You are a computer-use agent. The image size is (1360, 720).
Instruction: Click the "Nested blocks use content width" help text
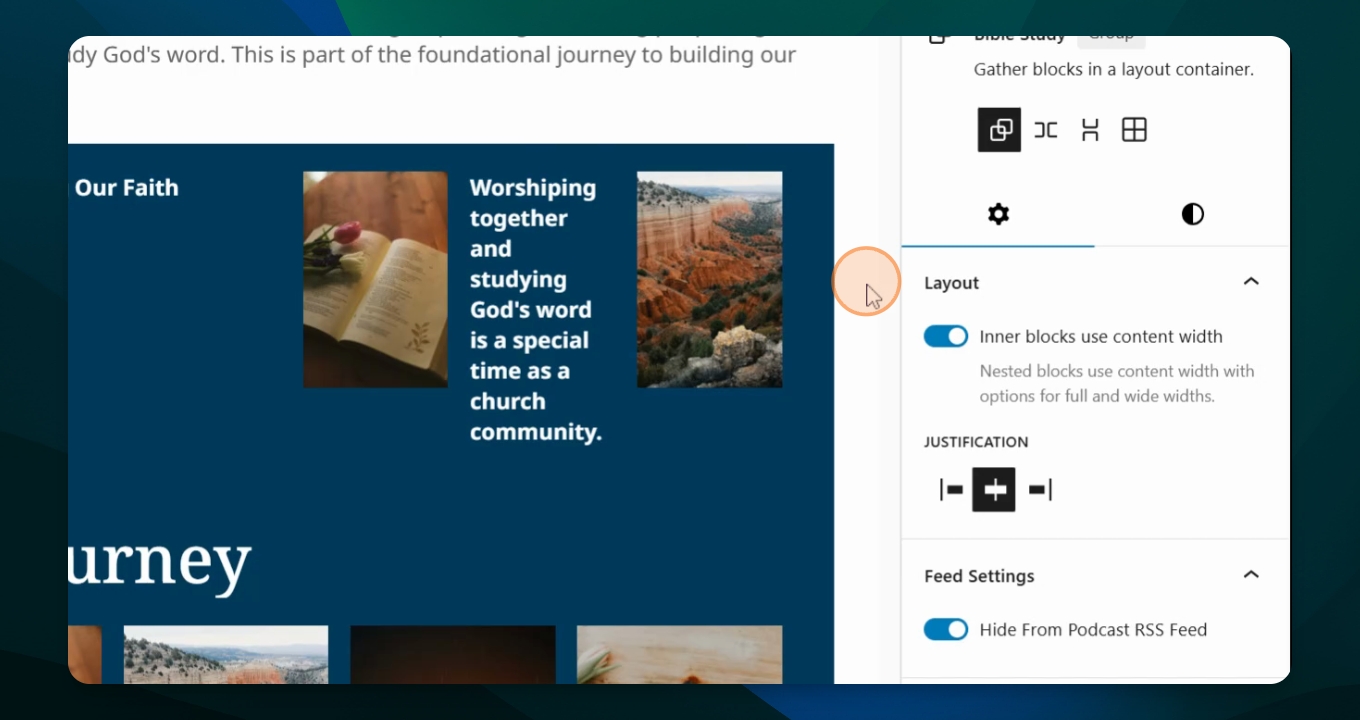click(1117, 383)
